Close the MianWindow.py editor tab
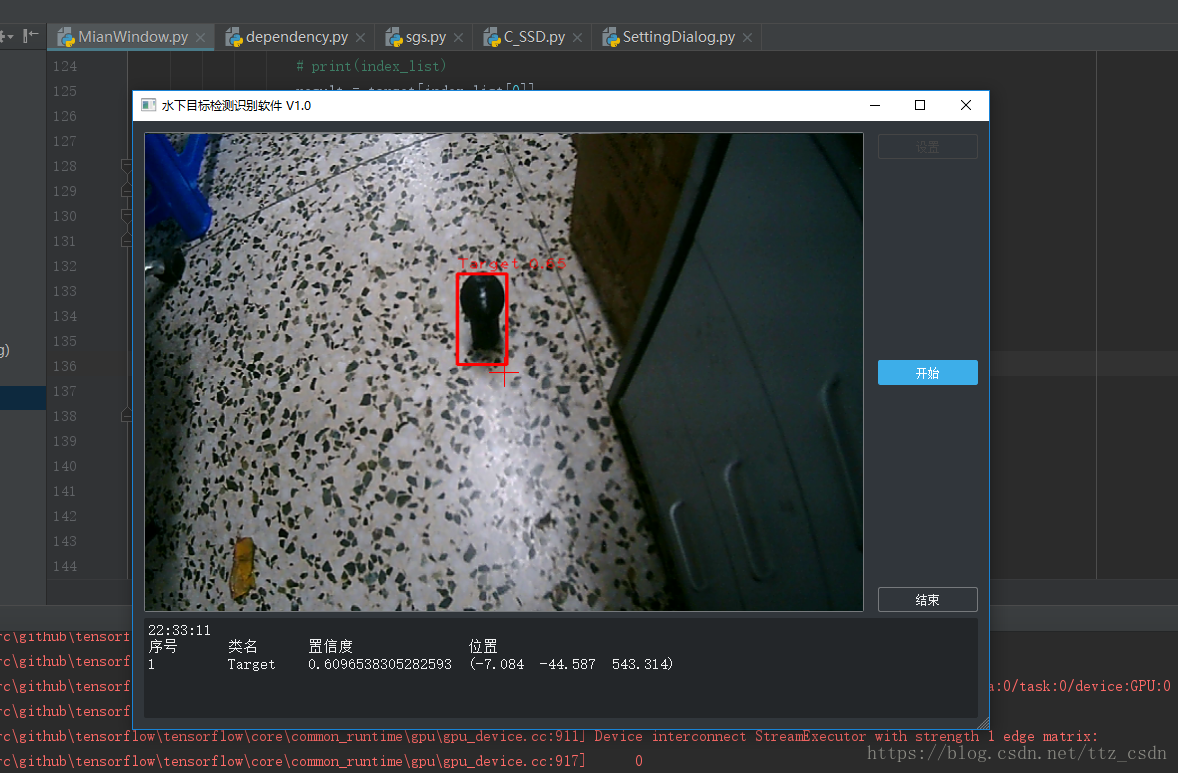Image resolution: width=1178 pixels, height=773 pixels. [x=201, y=38]
